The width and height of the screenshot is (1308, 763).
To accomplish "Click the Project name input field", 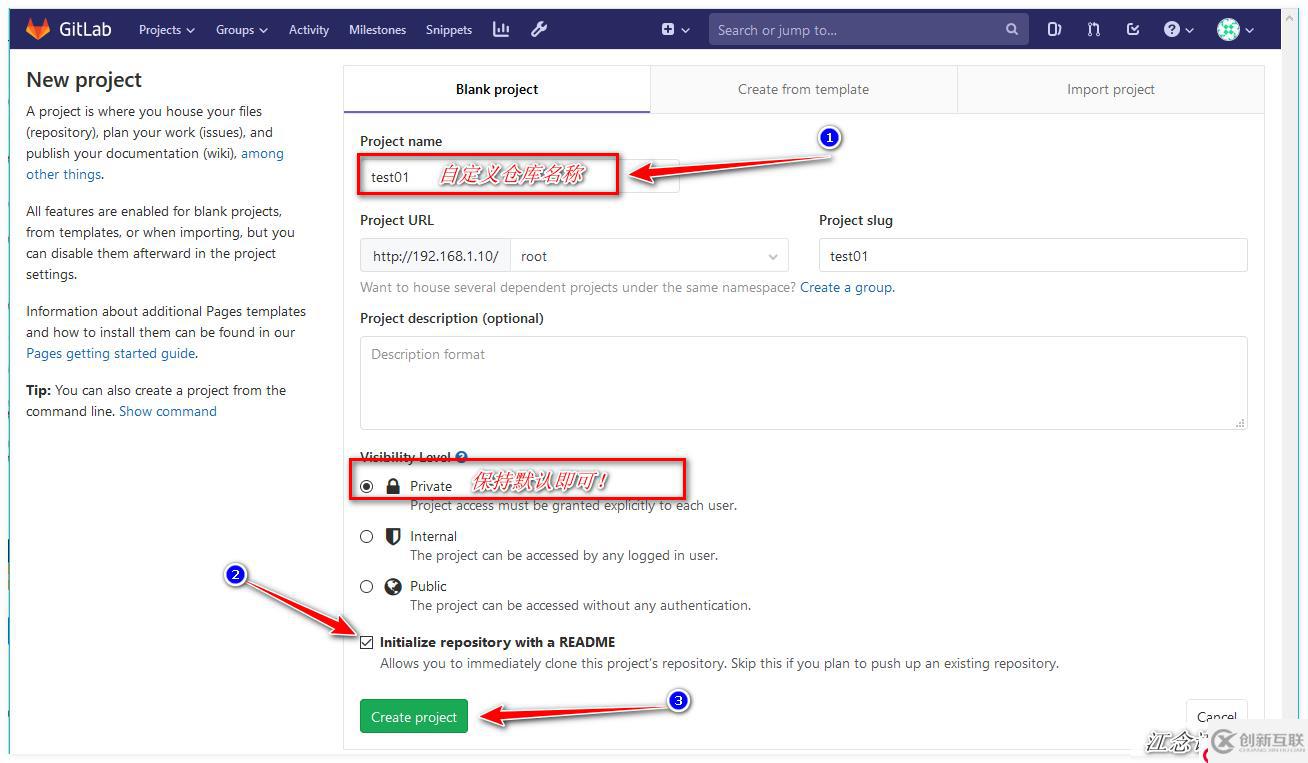I will [519, 176].
